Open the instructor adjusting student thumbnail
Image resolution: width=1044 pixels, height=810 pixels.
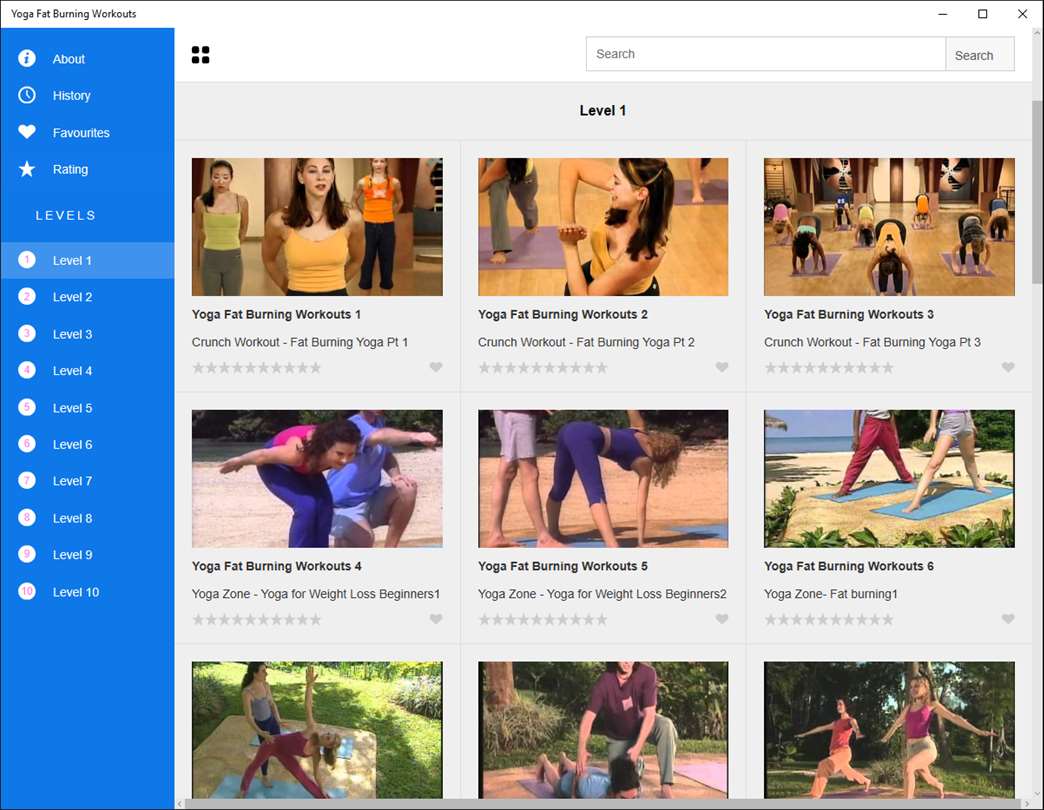click(603, 729)
